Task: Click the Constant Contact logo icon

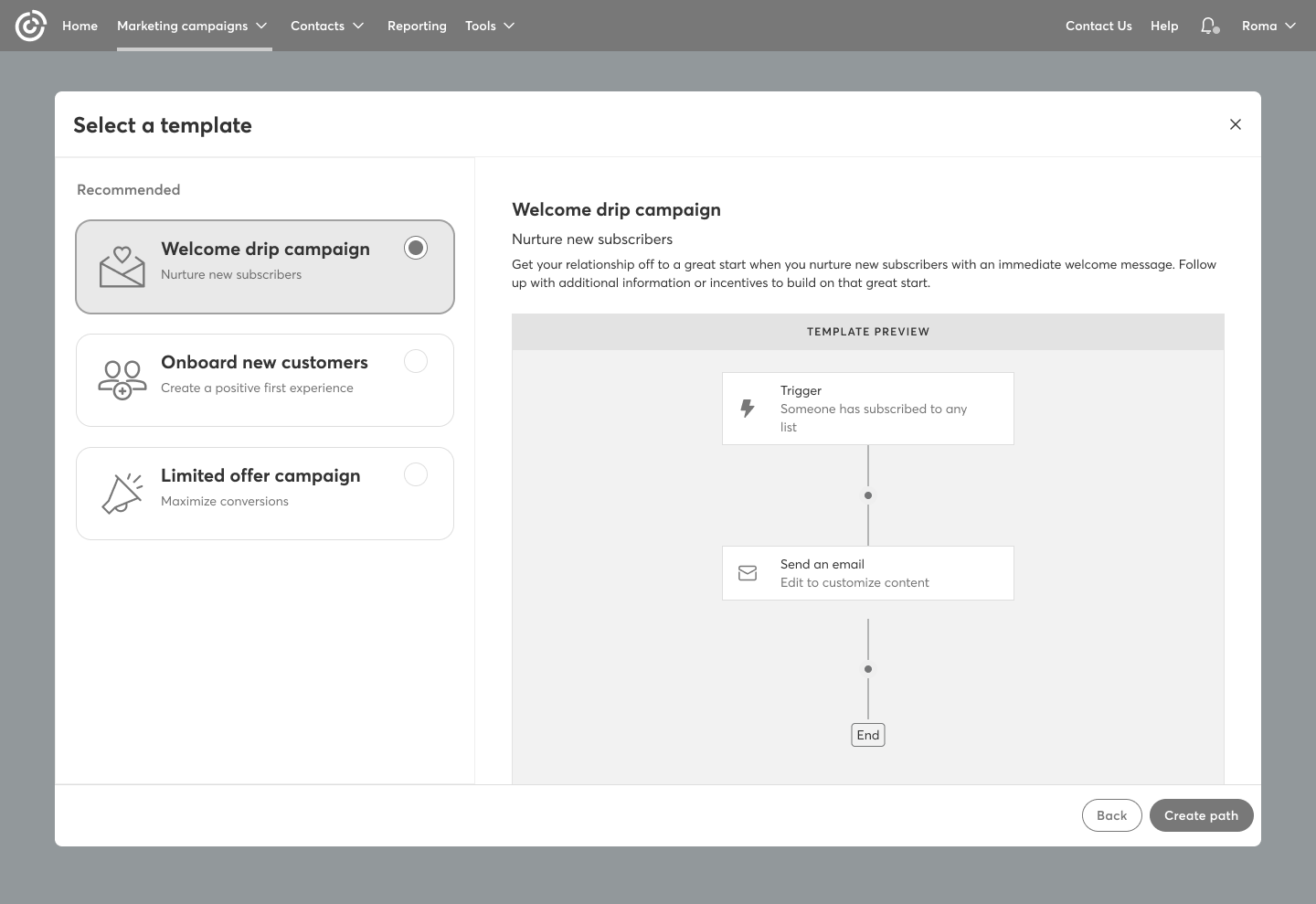Action: click(30, 26)
